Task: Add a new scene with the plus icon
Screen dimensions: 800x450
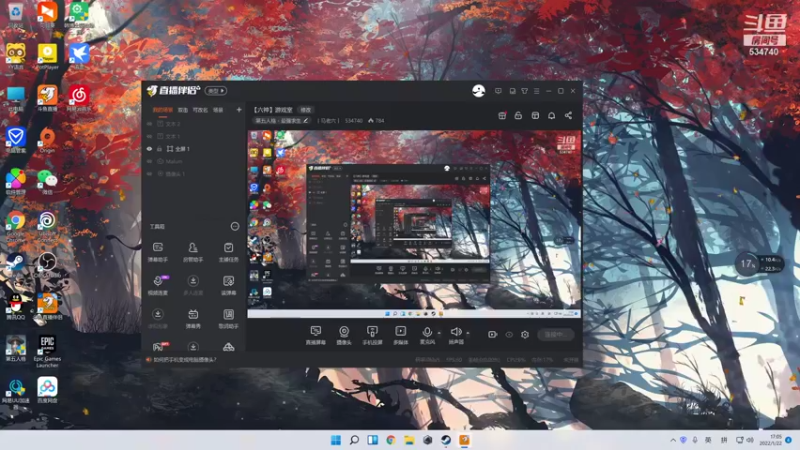Action: click(239, 110)
